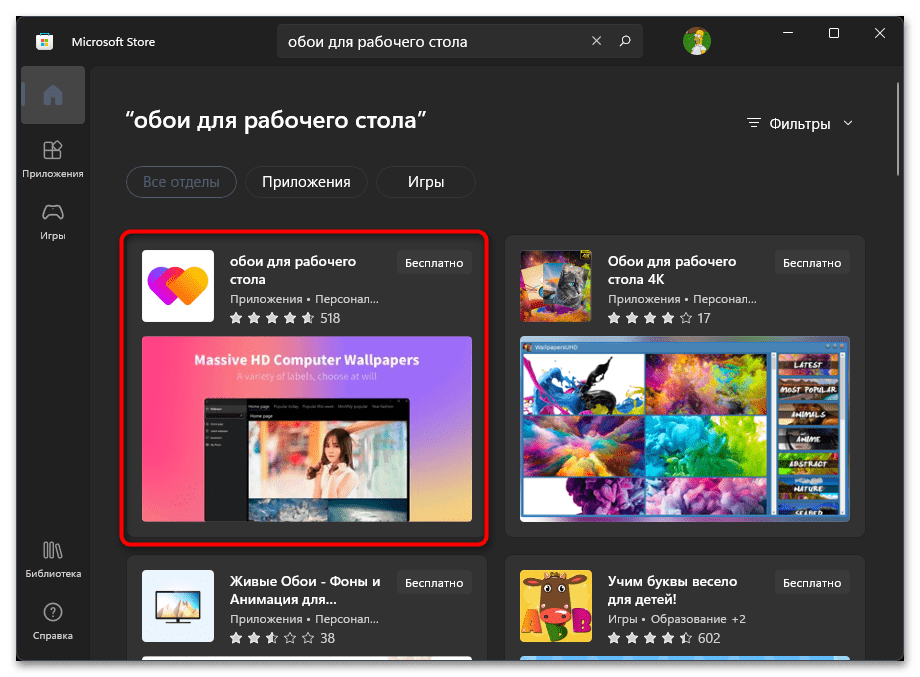Click Бесплатно on Учим буквы весело card
The width and height of the screenshot is (920, 677).
click(x=812, y=583)
